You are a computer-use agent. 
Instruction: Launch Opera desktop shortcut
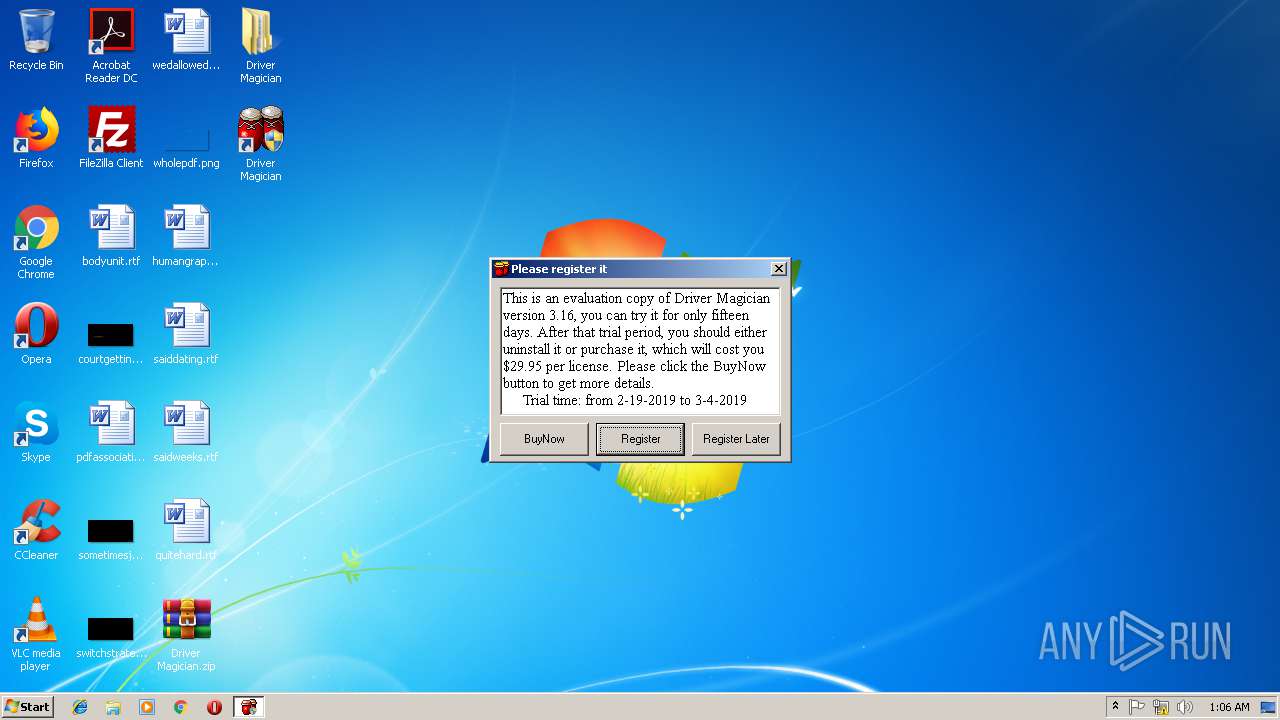36,334
